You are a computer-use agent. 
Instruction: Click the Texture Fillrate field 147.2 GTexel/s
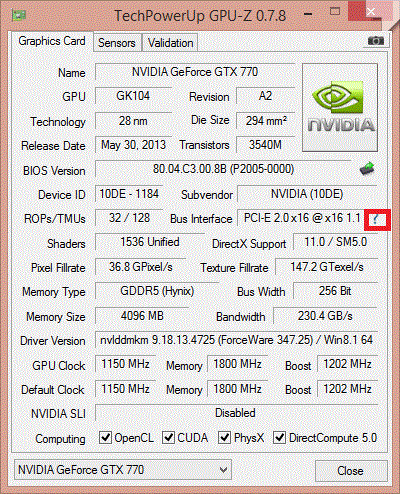(x=326, y=267)
